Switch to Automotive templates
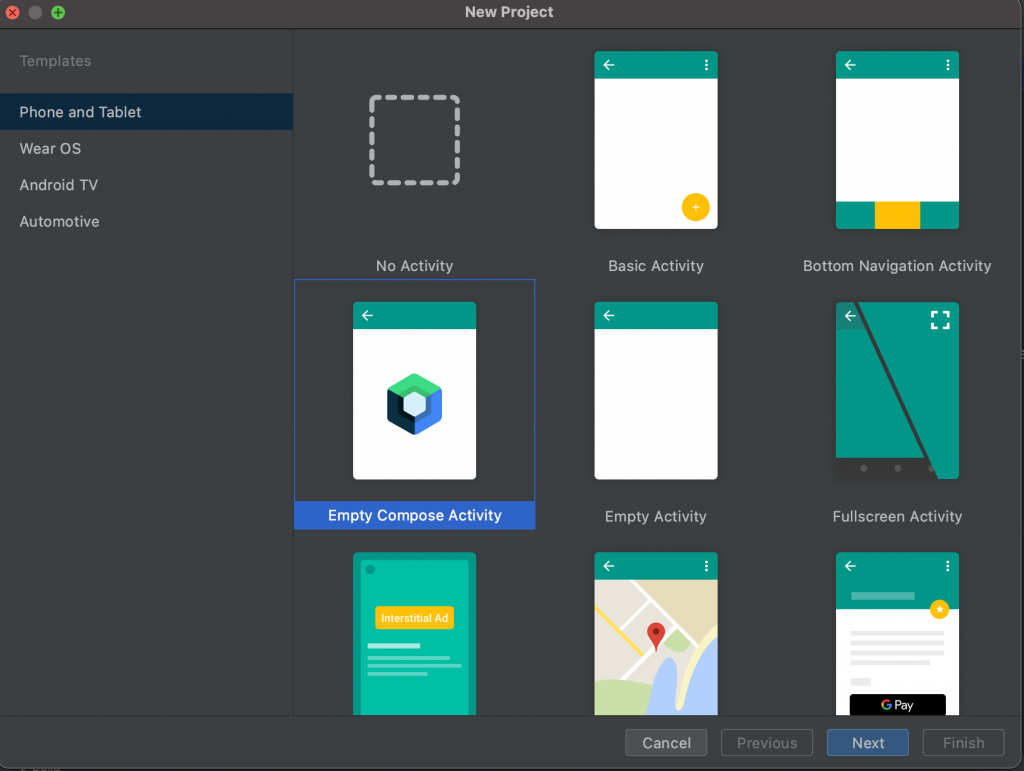The width and height of the screenshot is (1024, 771). 146,221
